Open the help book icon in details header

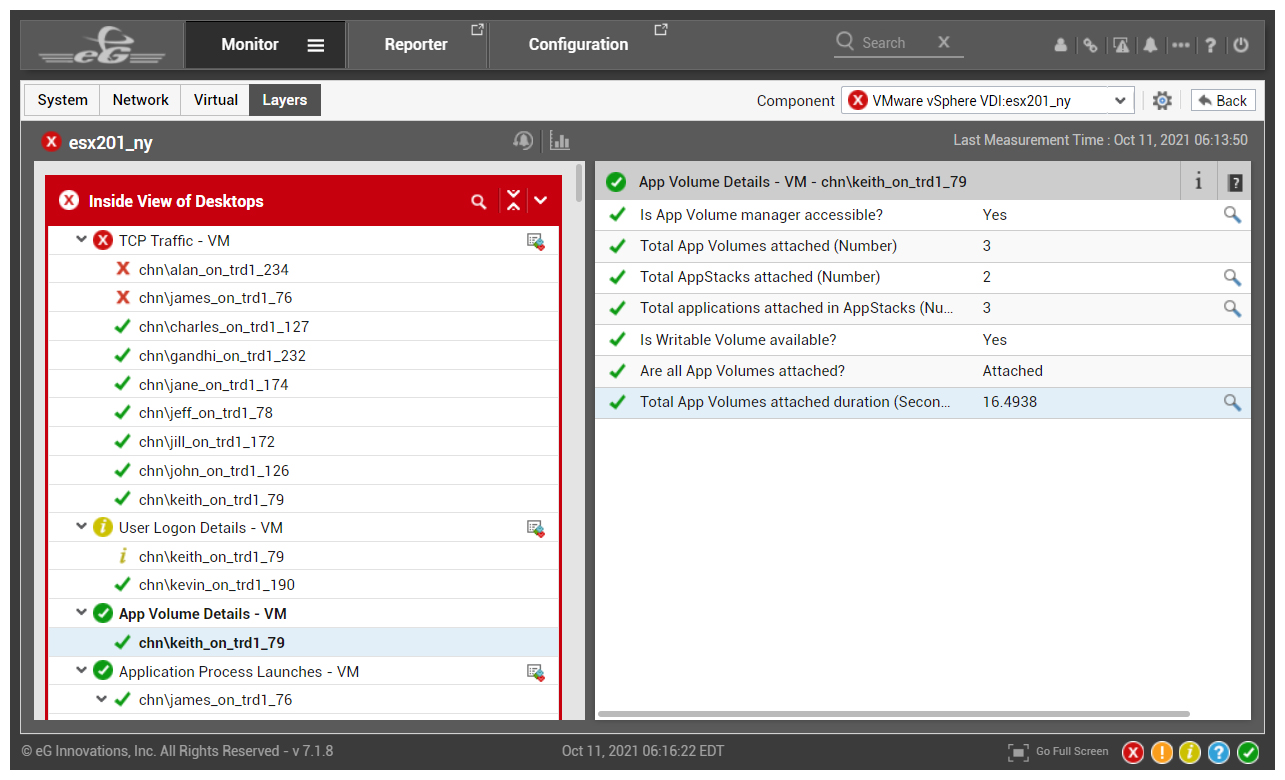[1235, 183]
